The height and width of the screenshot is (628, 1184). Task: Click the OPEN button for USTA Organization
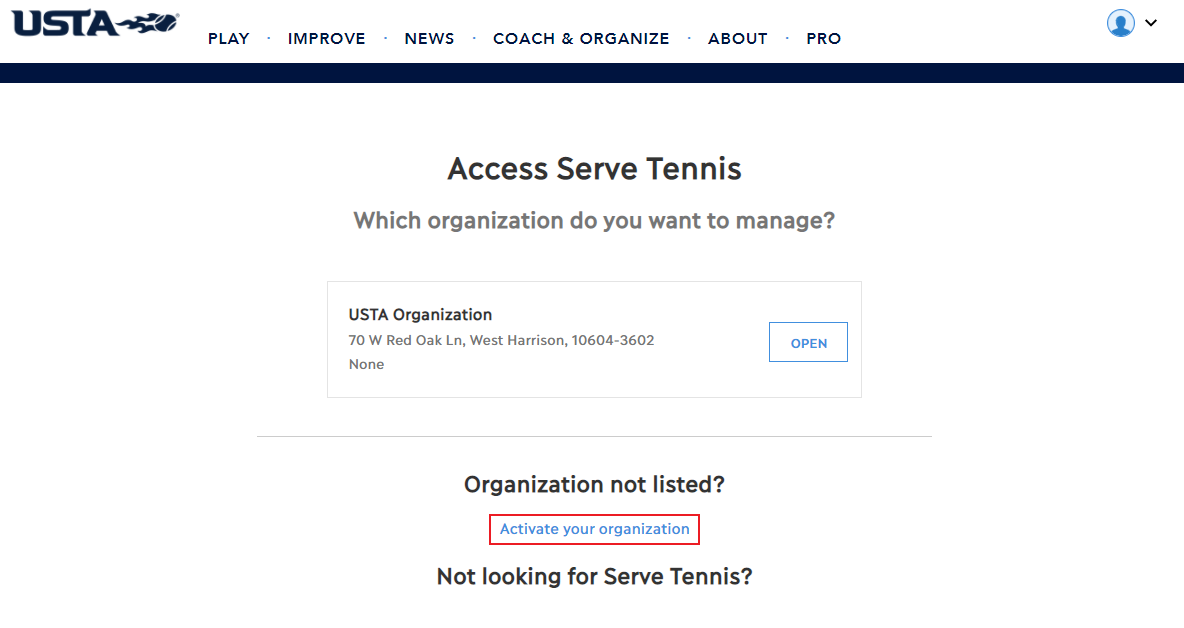point(808,343)
